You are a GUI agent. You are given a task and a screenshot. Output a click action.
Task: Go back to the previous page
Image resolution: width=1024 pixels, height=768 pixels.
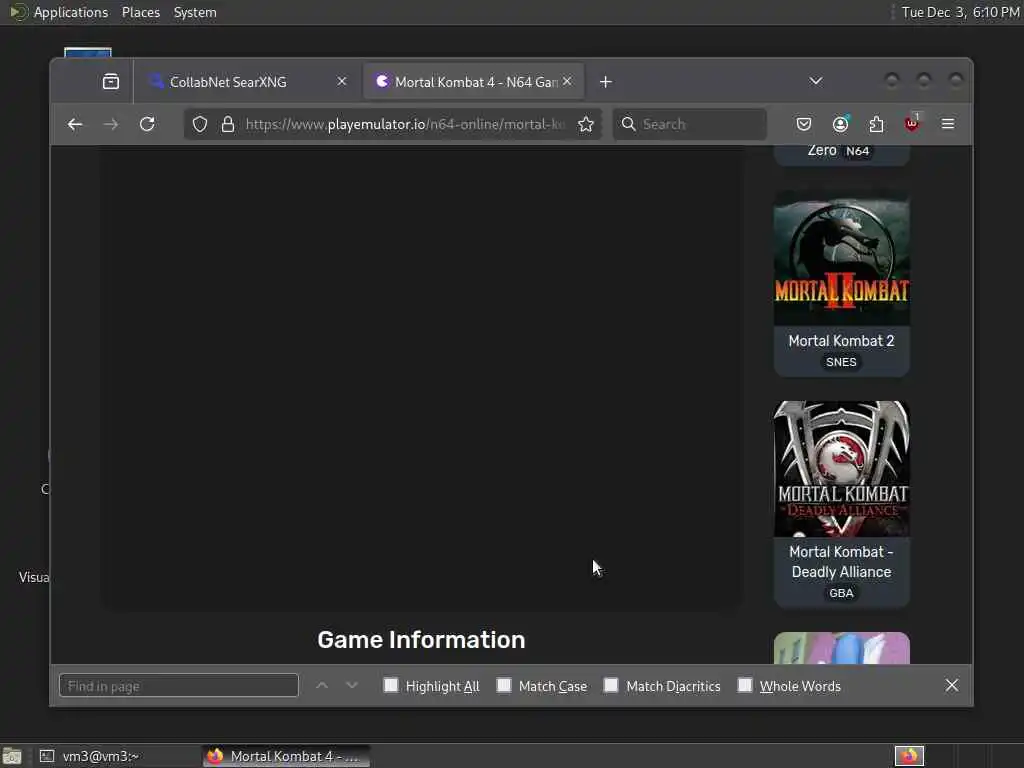coord(75,124)
